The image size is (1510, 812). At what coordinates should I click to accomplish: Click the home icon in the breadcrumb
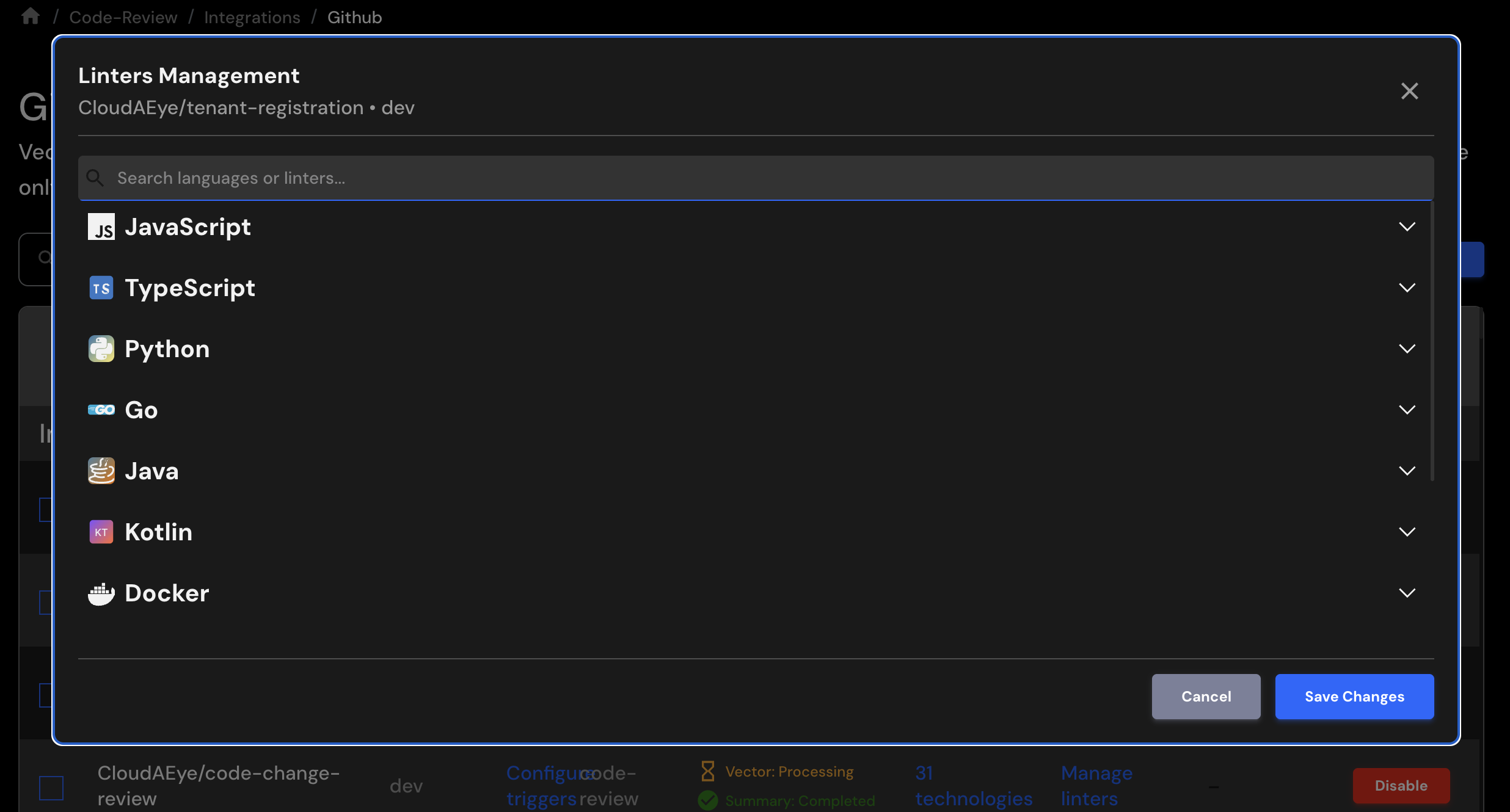(30, 16)
